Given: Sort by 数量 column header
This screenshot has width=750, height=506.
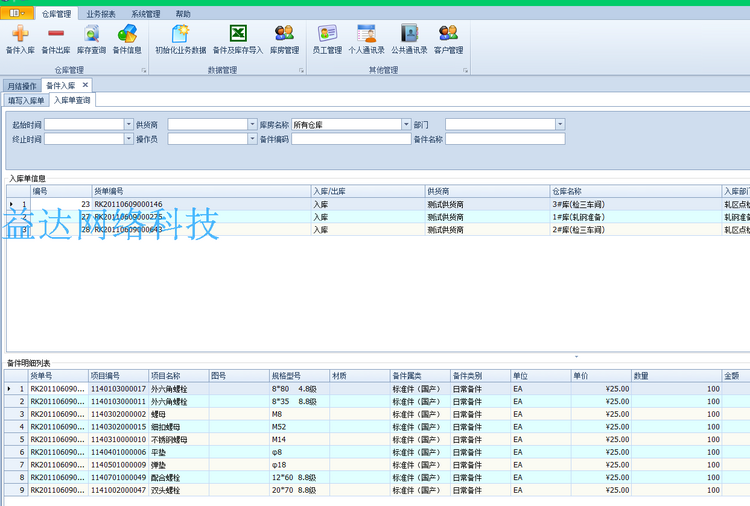Looking at the screenshot, I should (x=676, y=376).
